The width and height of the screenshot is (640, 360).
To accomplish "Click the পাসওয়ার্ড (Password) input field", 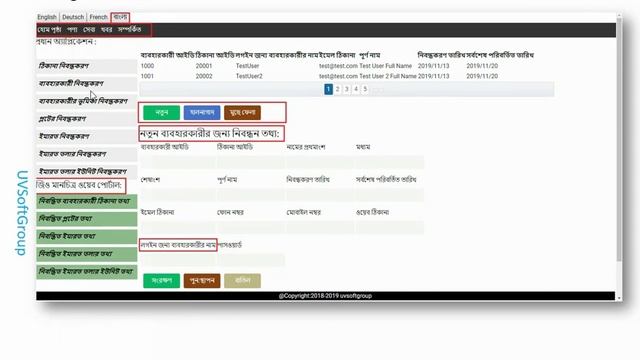I will tap(251, 260).
